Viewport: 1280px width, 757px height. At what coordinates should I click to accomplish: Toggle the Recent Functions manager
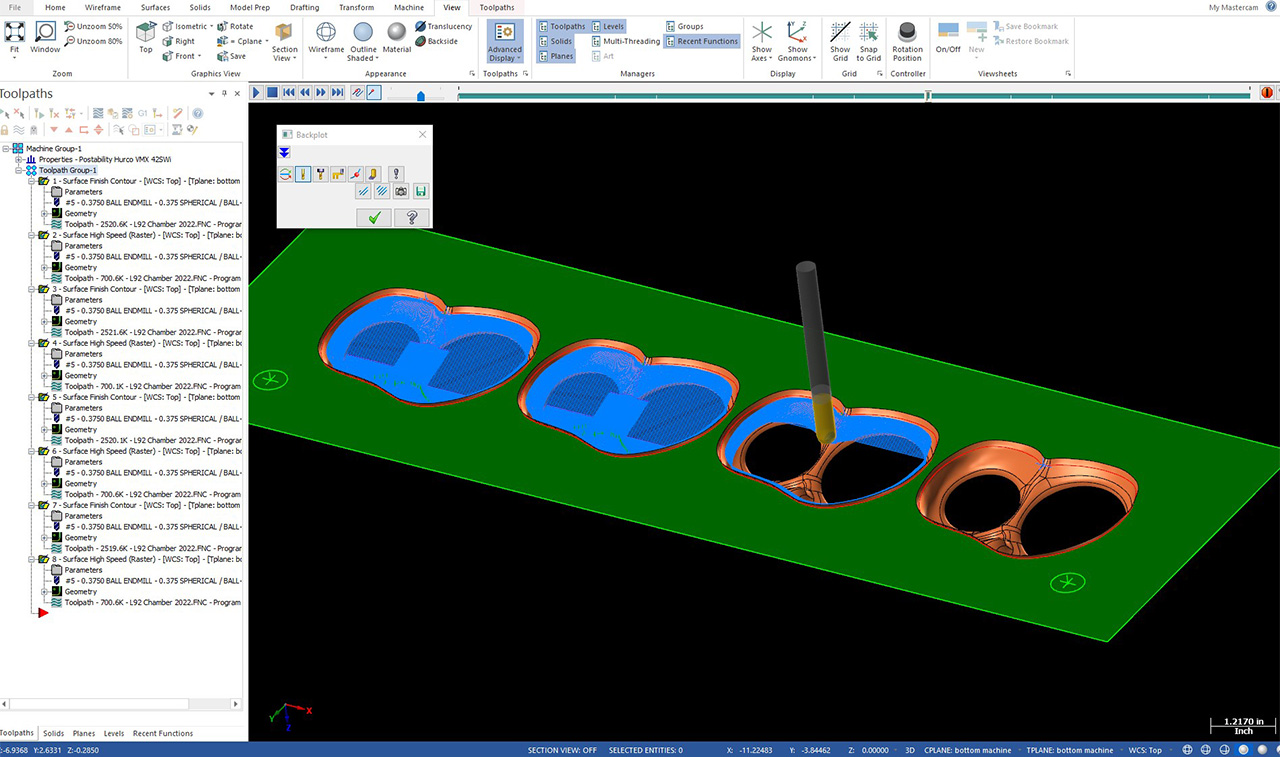point(702,41)
